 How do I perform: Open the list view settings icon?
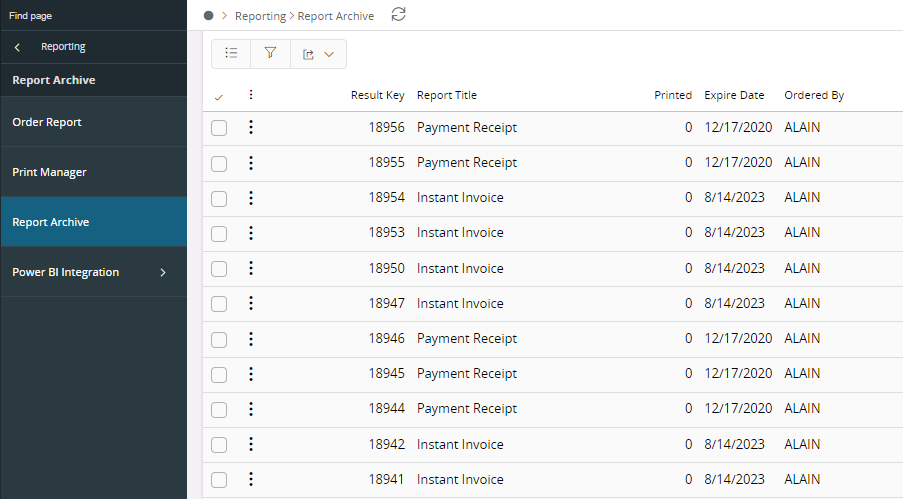click(x=232, y=54)
